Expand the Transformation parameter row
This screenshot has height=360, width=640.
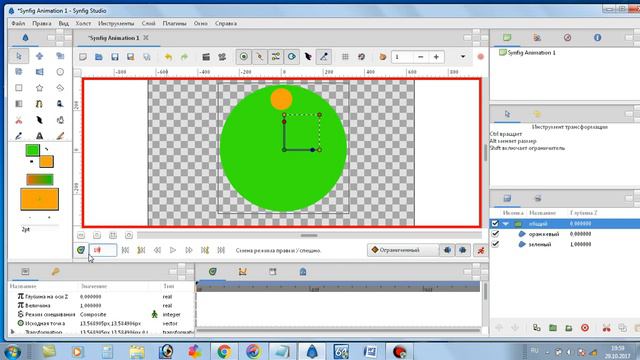(13, 332)
